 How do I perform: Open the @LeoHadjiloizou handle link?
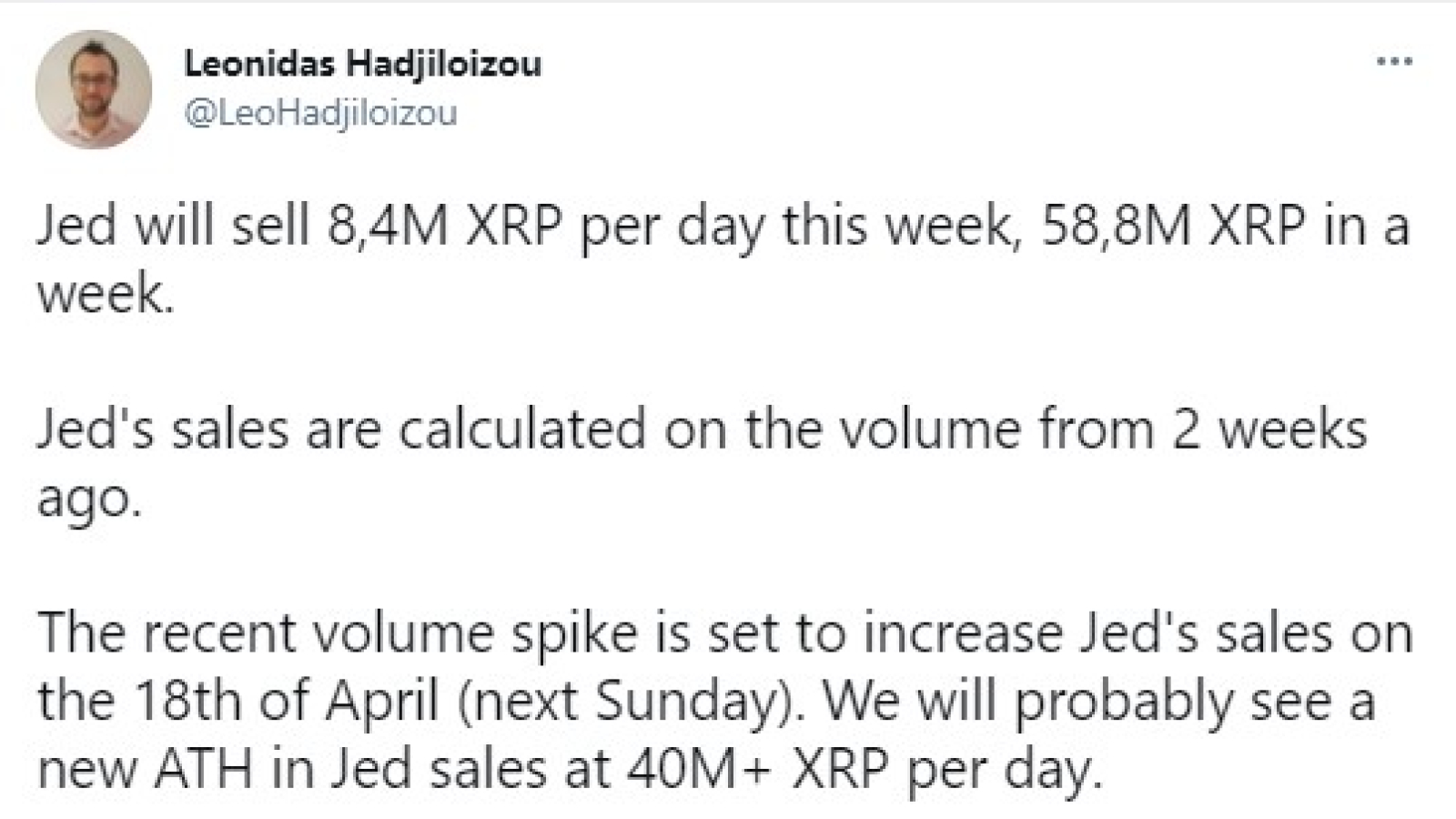tap(320, 113)
